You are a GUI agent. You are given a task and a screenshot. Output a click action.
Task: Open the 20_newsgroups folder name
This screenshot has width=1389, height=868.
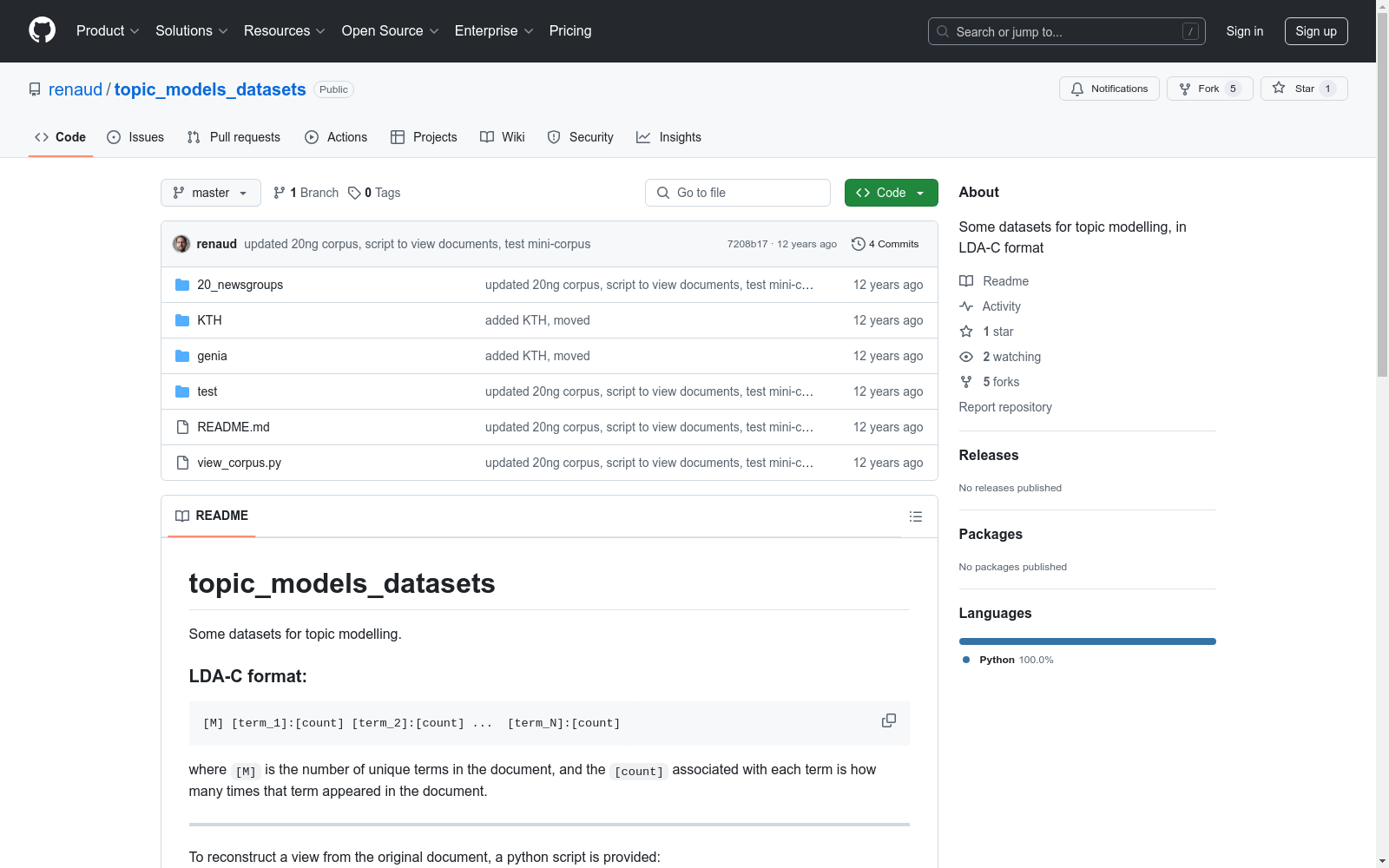coord(240,285)
